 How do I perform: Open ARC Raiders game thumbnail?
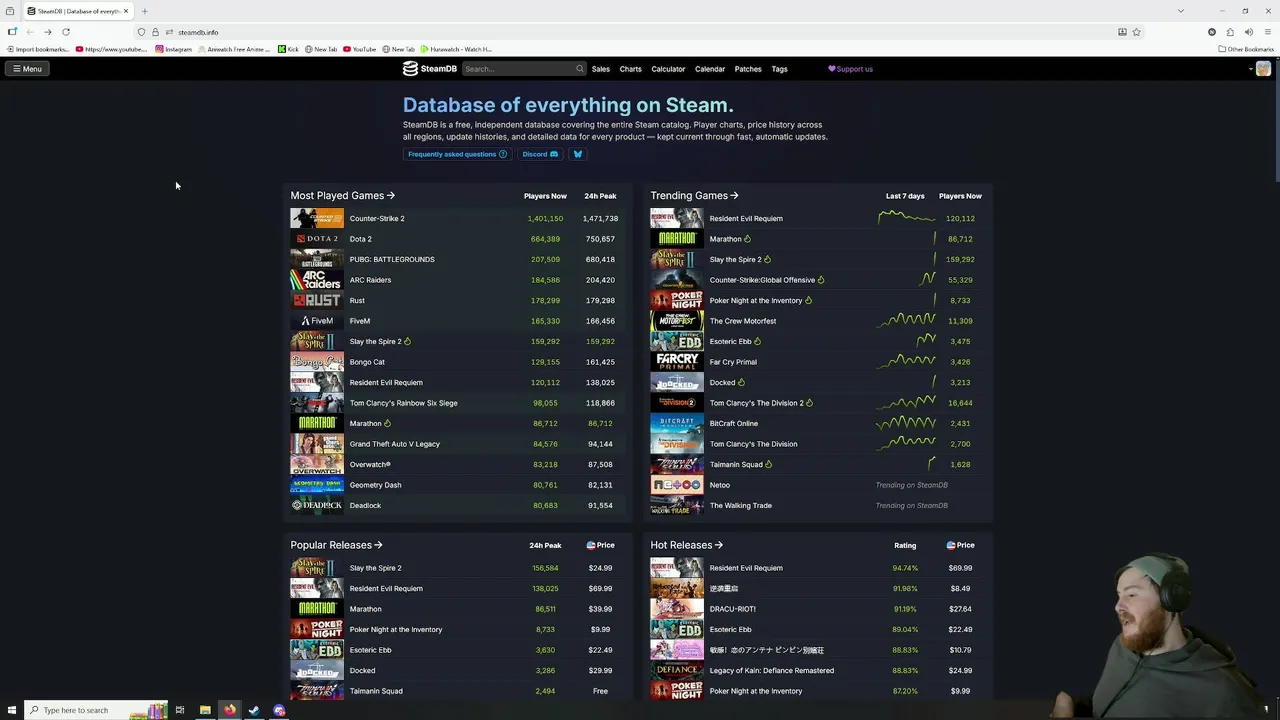[316, 280]
